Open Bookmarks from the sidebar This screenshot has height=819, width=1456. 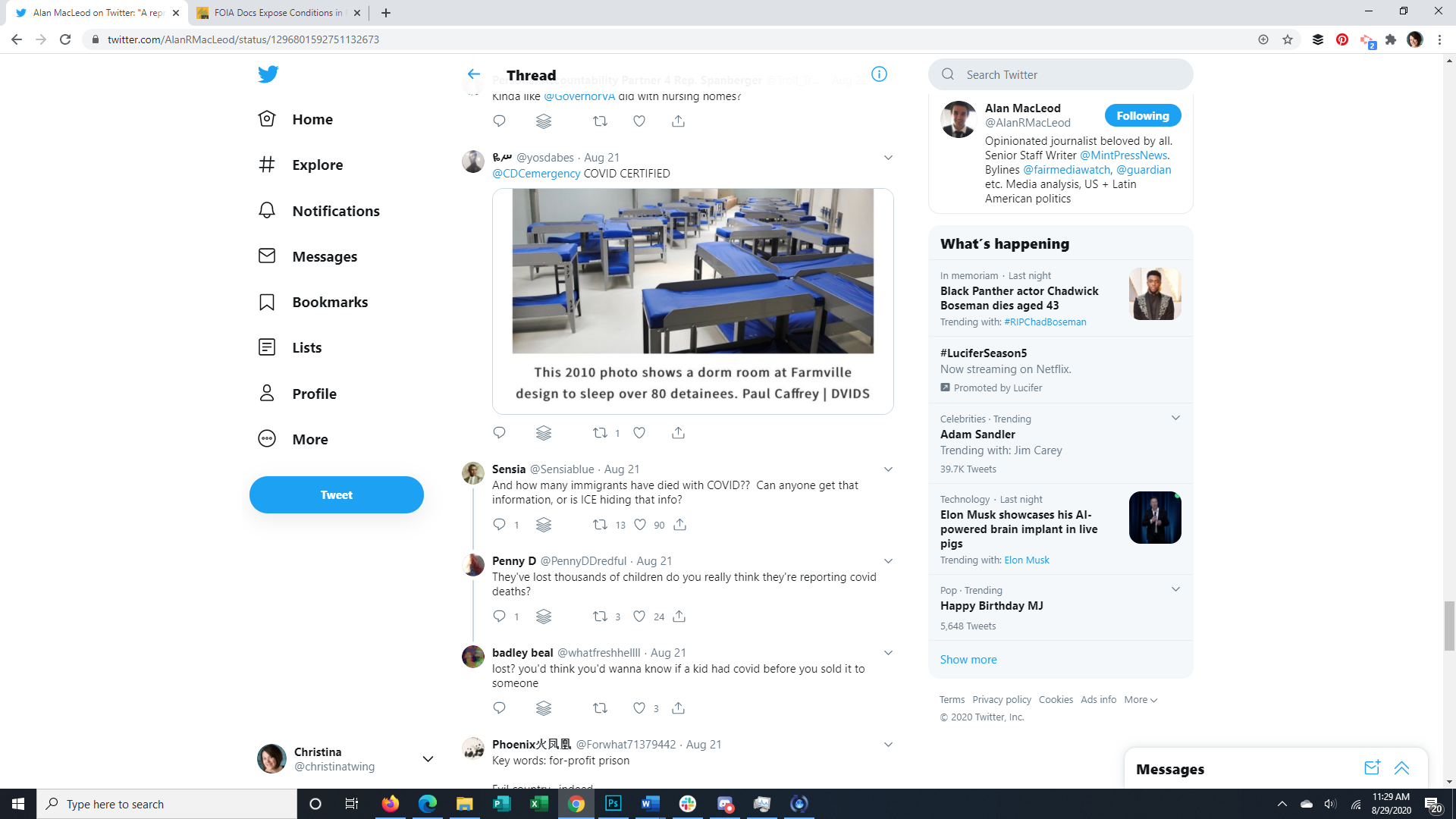(267, 302)
